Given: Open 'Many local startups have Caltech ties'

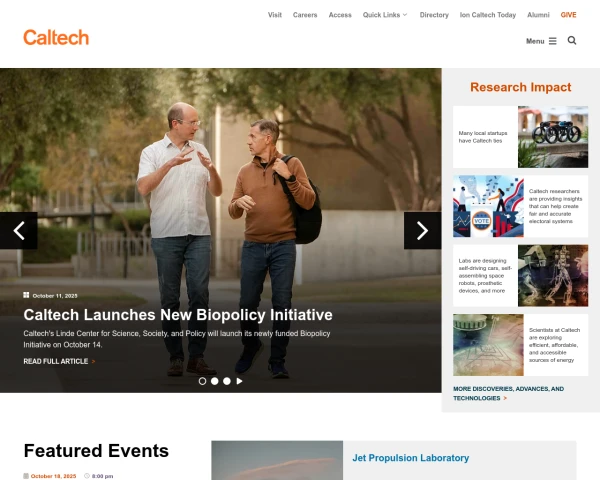Looking at the screenshot, I should (483, 137).
